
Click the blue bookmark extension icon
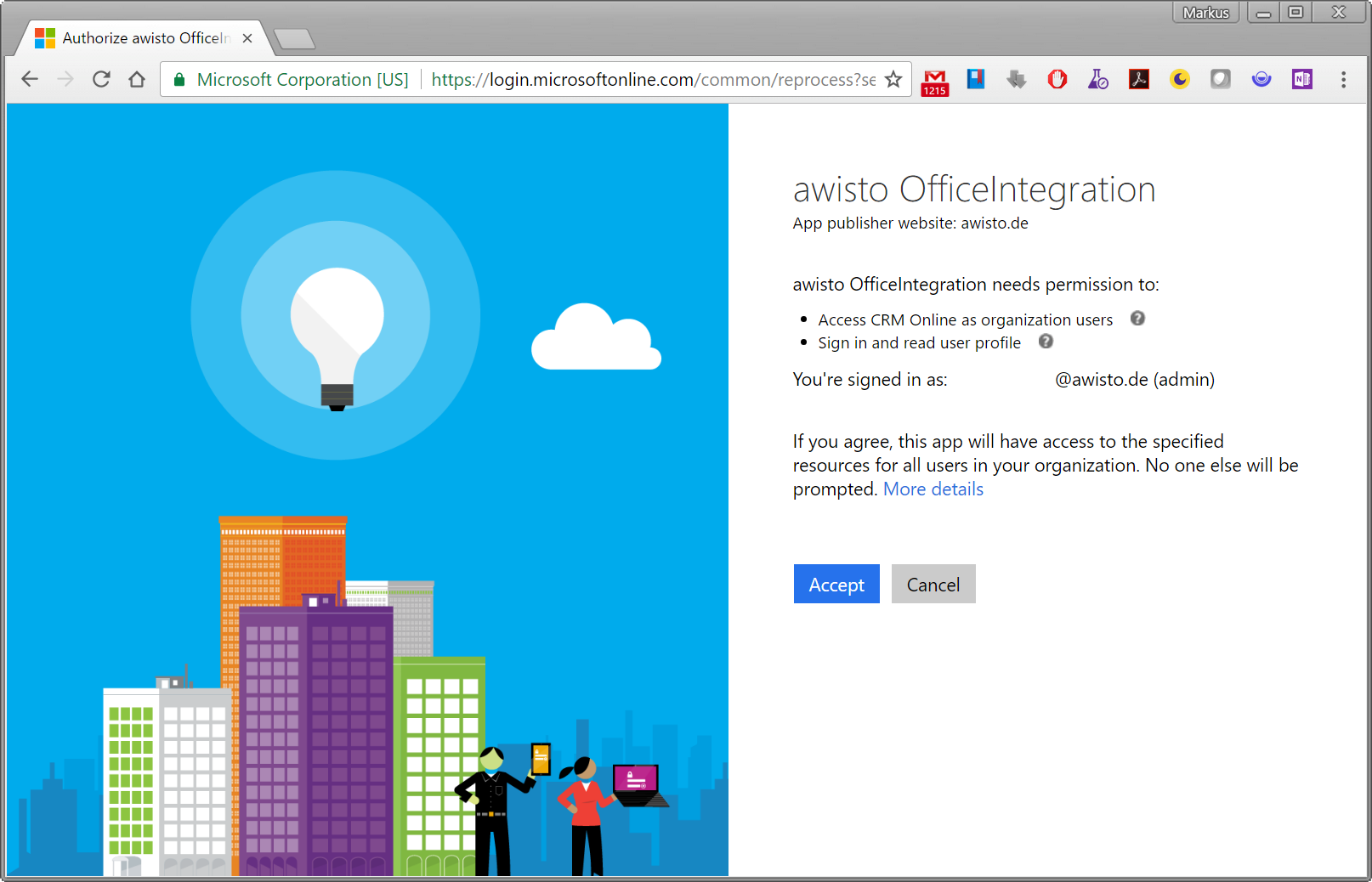point(976,79)
